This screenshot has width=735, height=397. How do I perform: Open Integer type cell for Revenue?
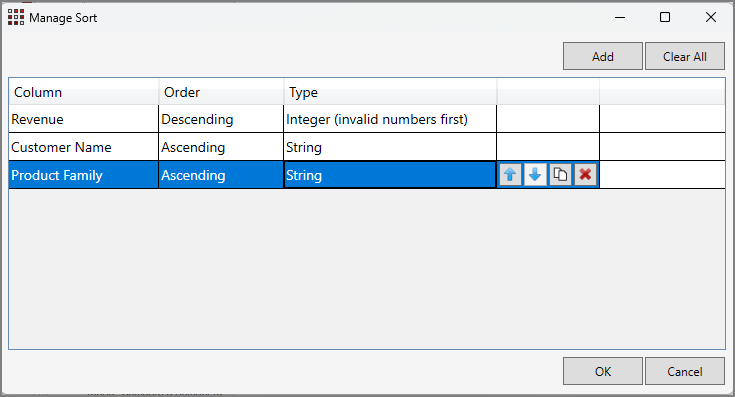tap(390, 119)
